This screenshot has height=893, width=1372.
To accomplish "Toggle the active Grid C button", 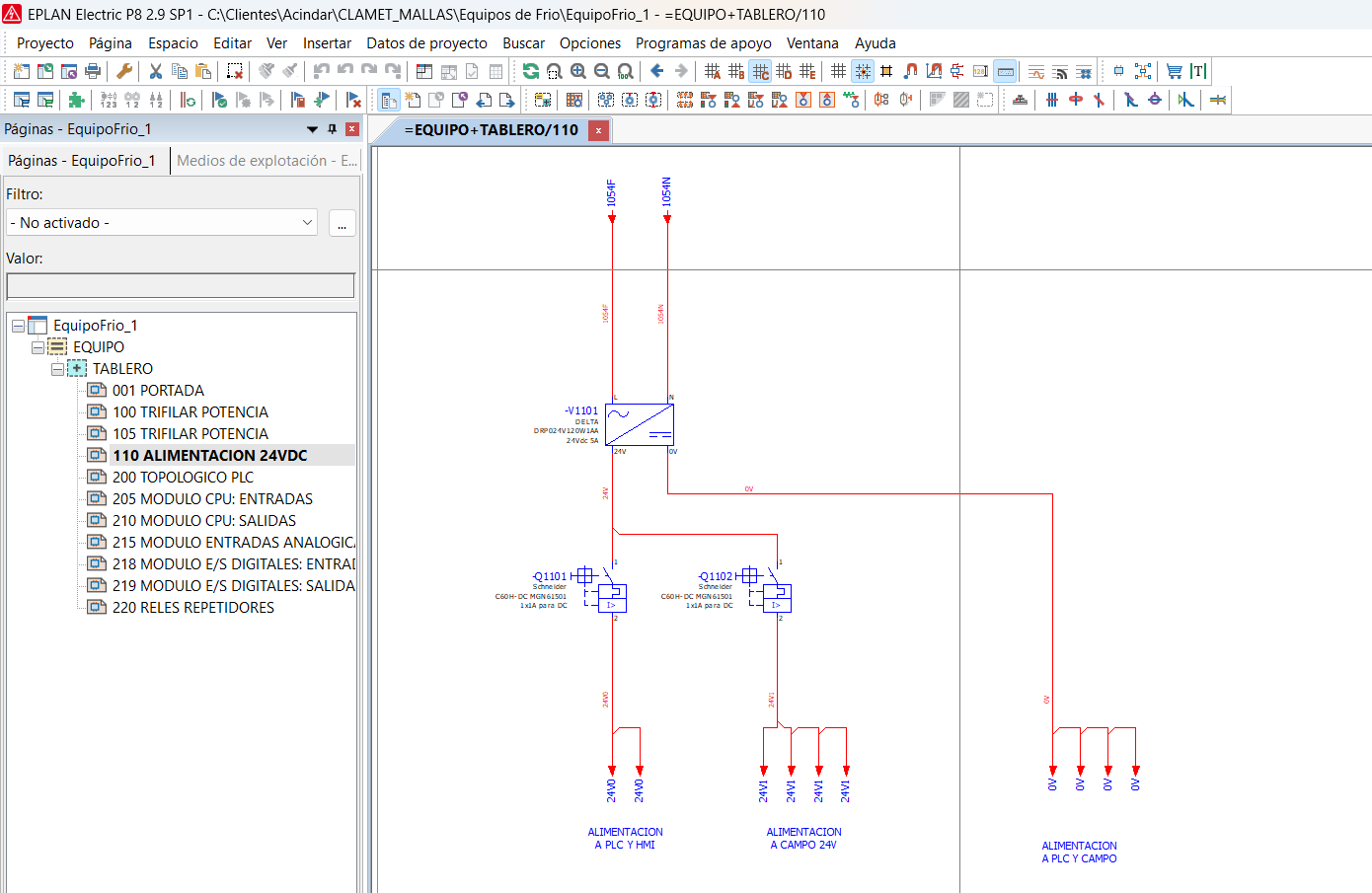I will pyautogui.click(x=760, y=71).
